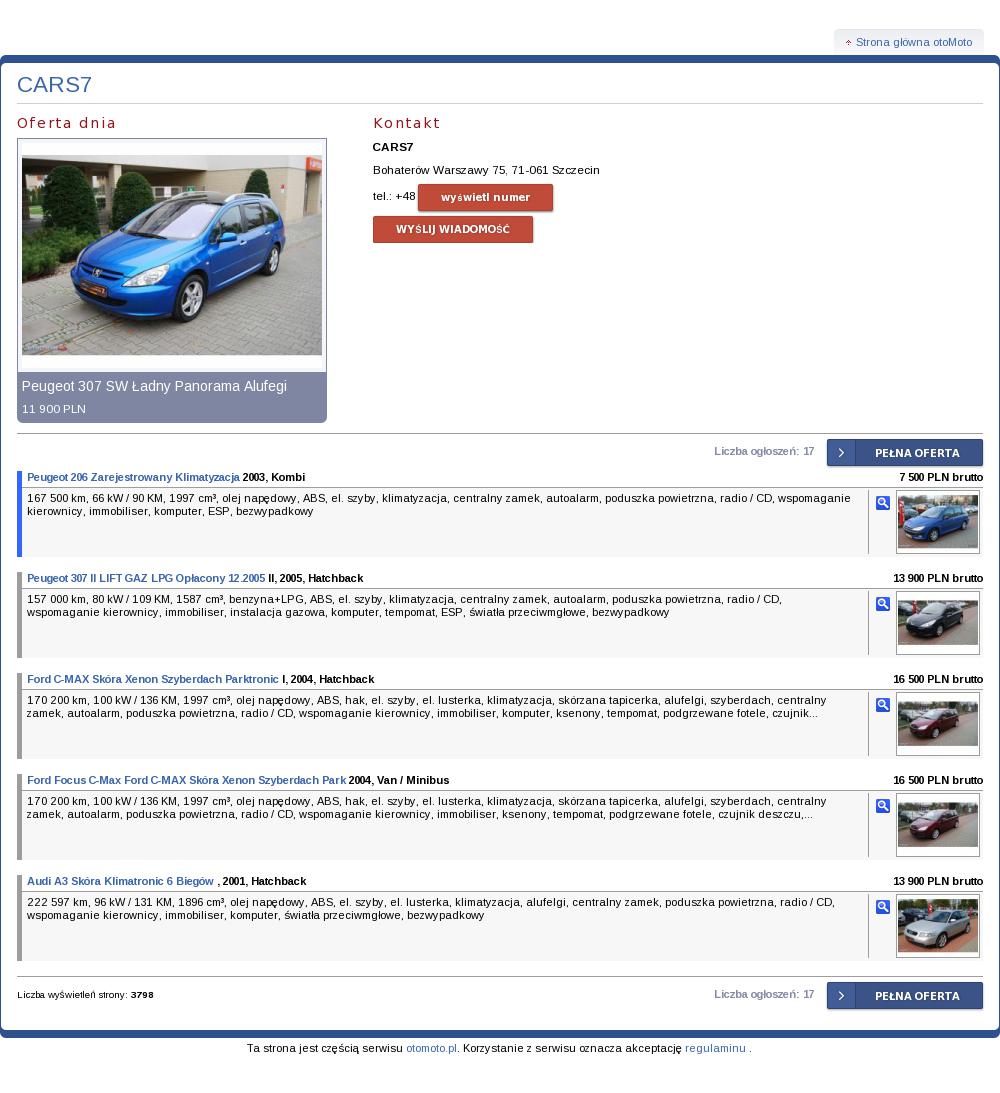Image resolution: width=1000 pixels, height=1093 pixels.
Task: Open Ford Focus C-Max Ford C-MAX listing
Action: point(186,781)
